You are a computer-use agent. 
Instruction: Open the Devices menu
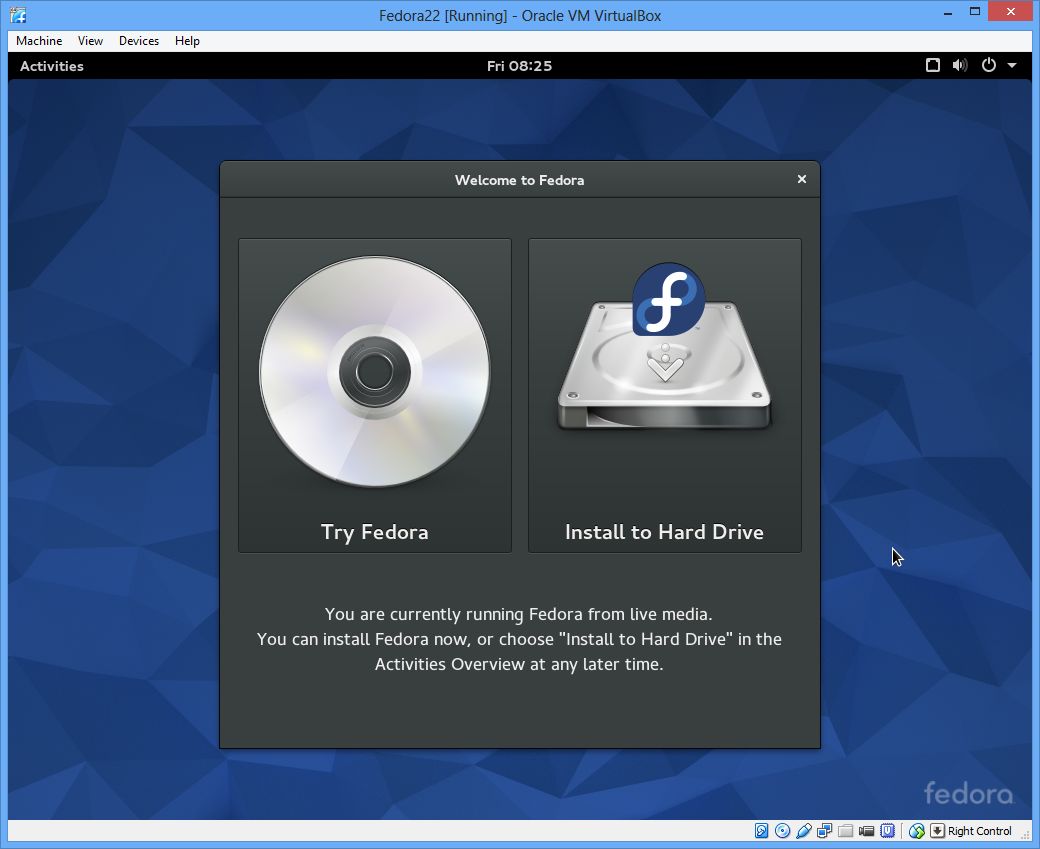(138, 41)
